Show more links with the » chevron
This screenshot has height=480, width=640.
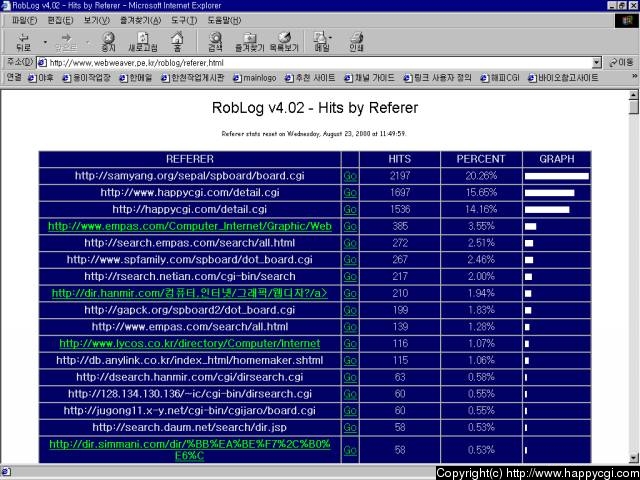pyautogui.click(x=634, y=77)
